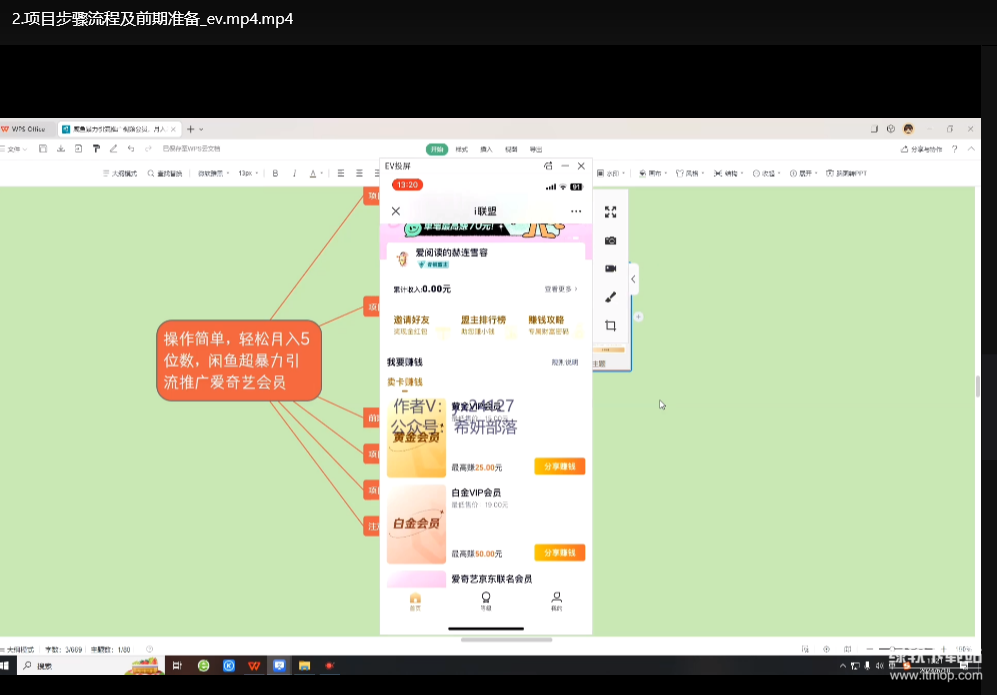Viewport: 997px width, 695px height.
Task: Open the 收起 collapse dropdown
Action: tap(766, 173)
